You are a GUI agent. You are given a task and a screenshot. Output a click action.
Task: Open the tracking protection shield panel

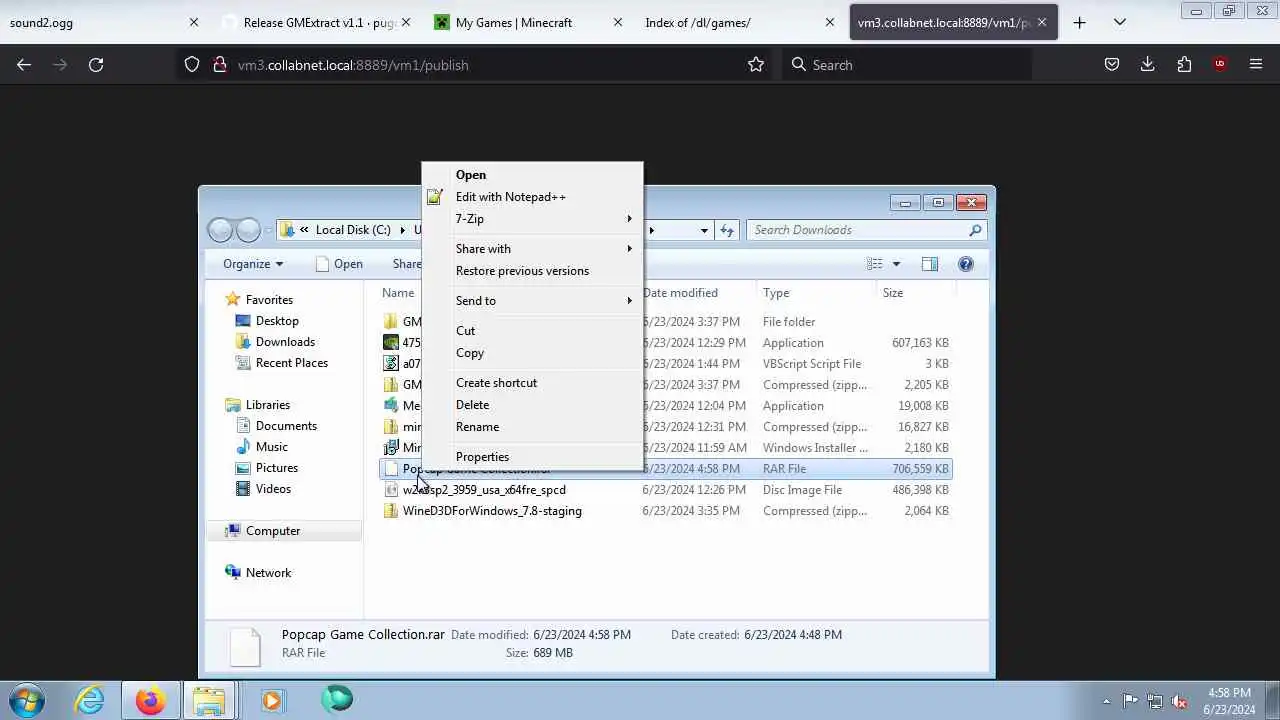point(192,65)
